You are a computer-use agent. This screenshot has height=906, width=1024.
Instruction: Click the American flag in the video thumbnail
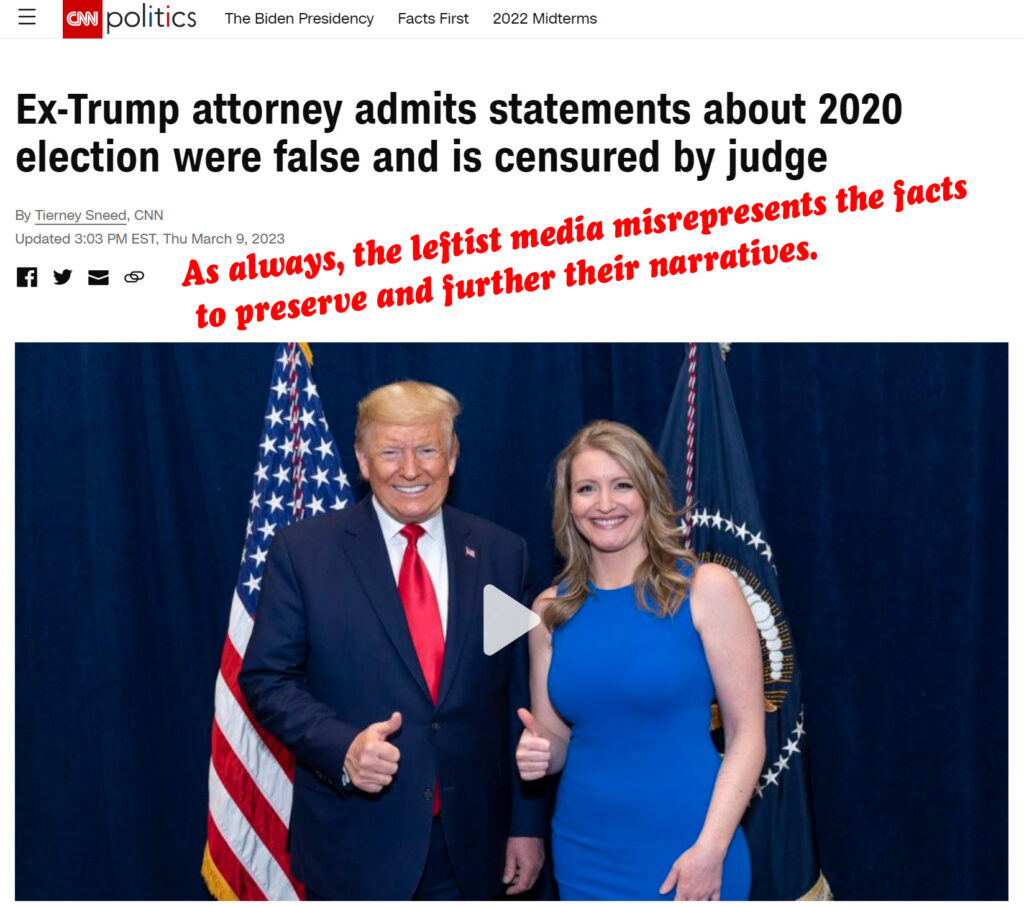coord(274,621)
